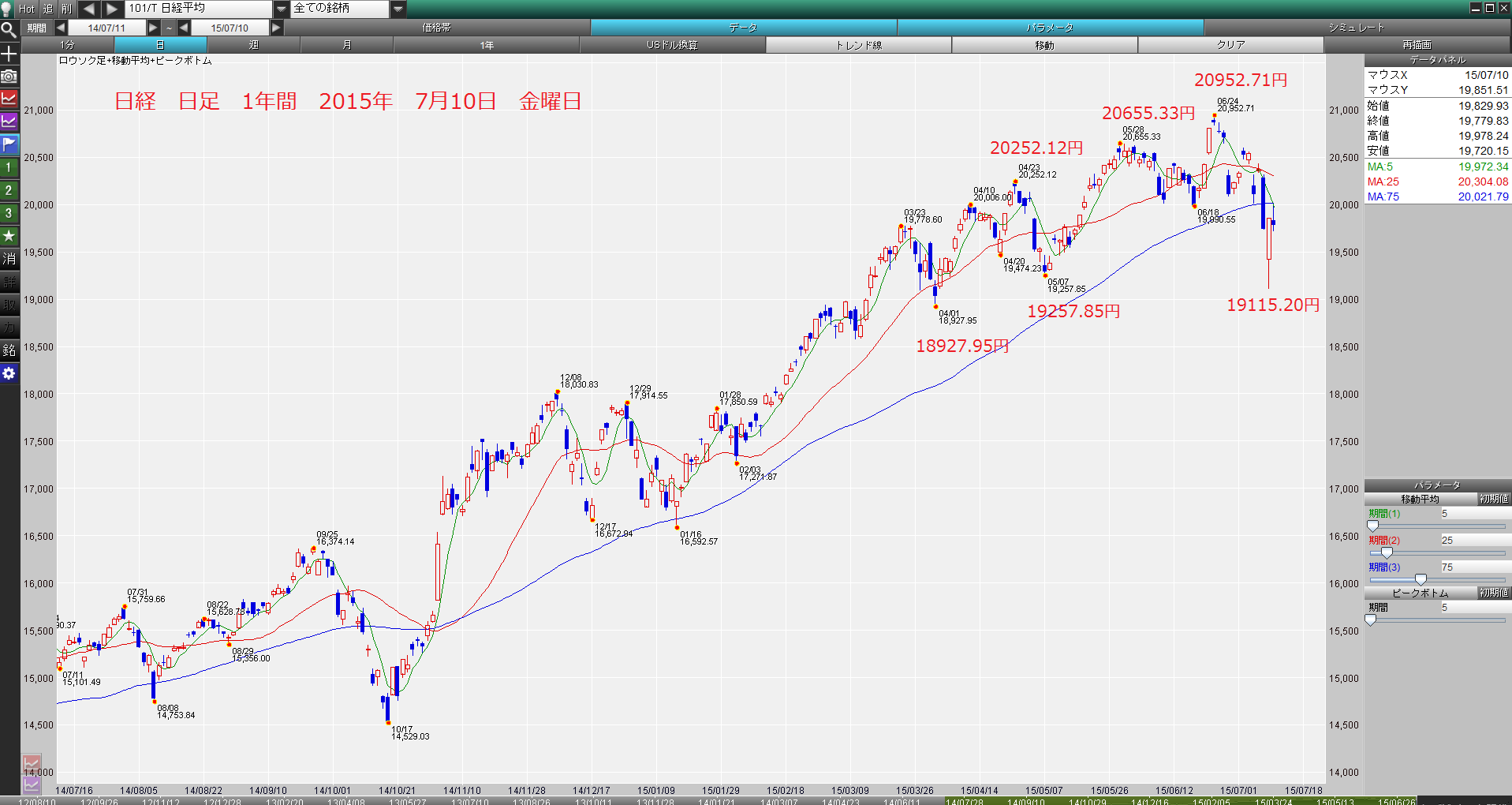The height and width of the screenshot is (805, 1512).
Task: Switch to 月 monthly timeframe tab
Action: (x=346, y=45)
